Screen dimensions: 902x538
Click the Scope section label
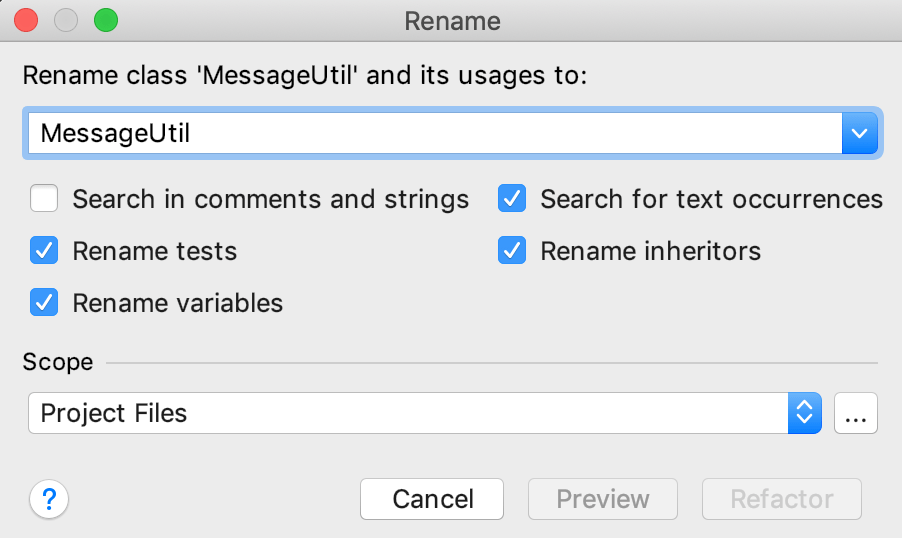coord(58,362)
